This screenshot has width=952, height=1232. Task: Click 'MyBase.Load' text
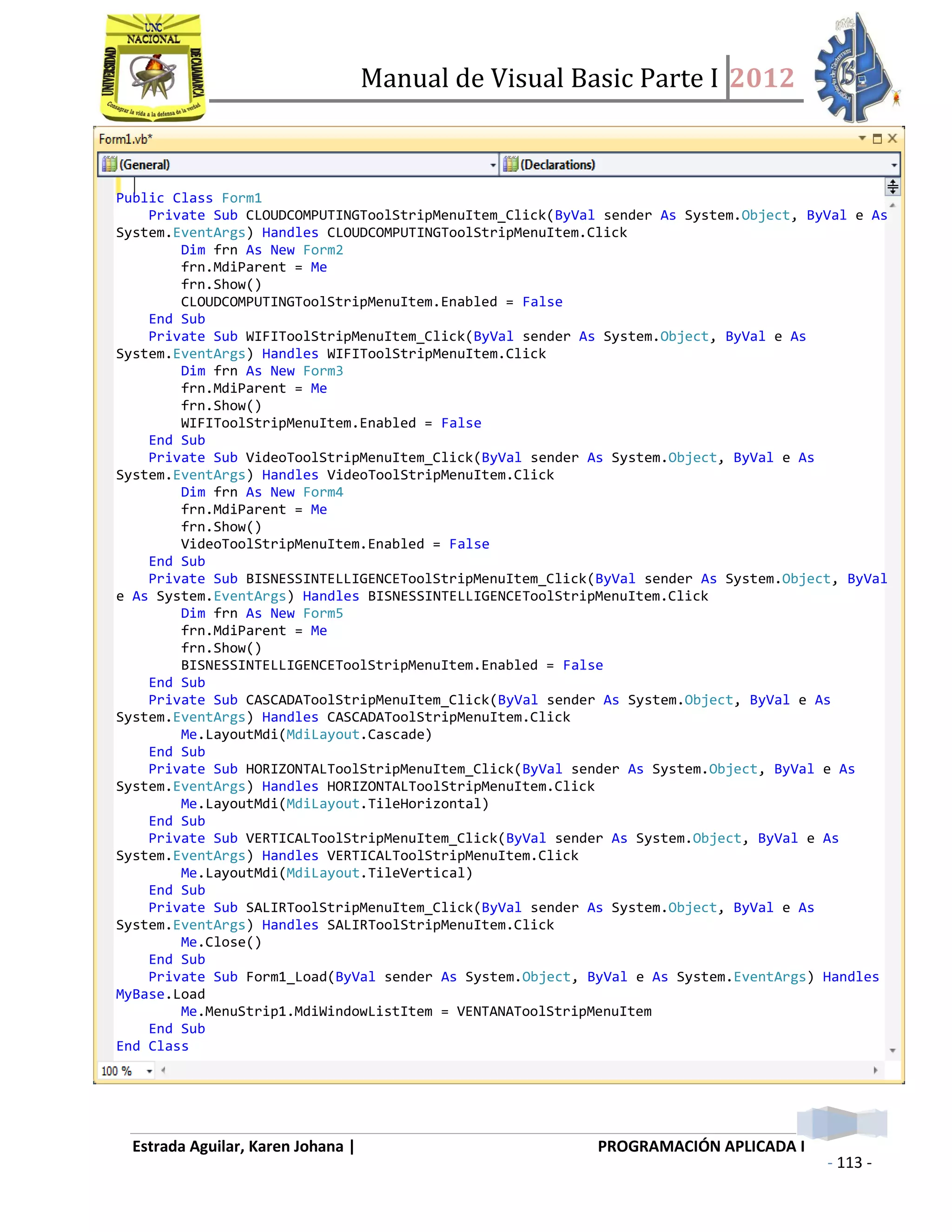tap(161, 994)
